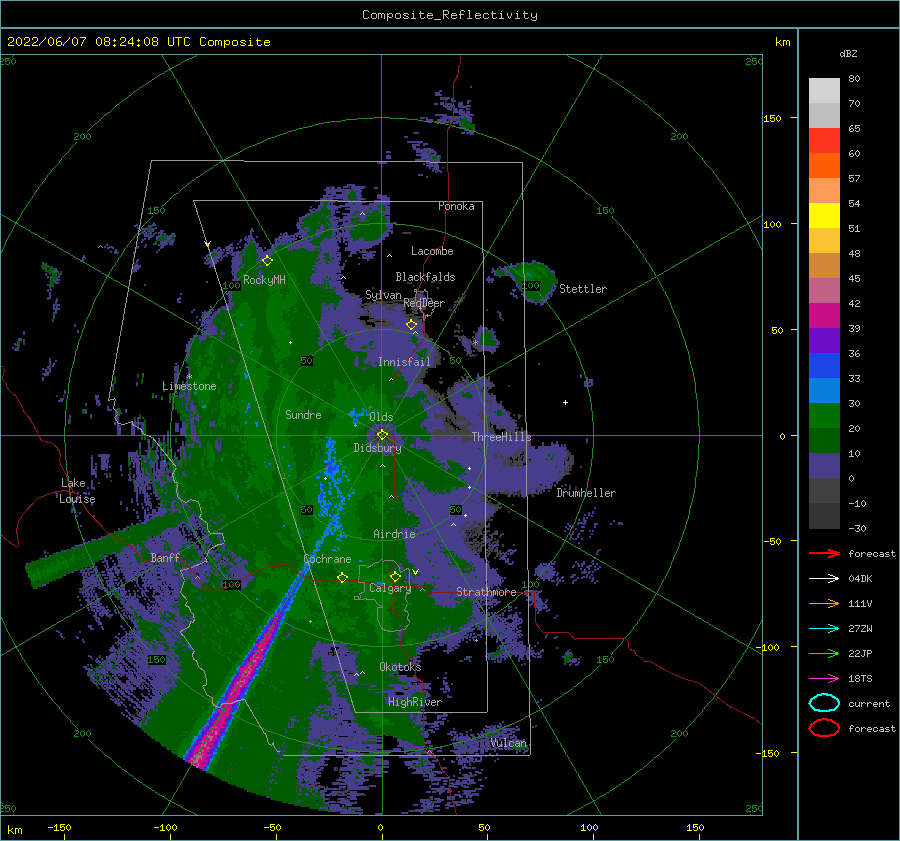
Task: Click the orange 111V arrow icon
Action: (x=824, y=603)
